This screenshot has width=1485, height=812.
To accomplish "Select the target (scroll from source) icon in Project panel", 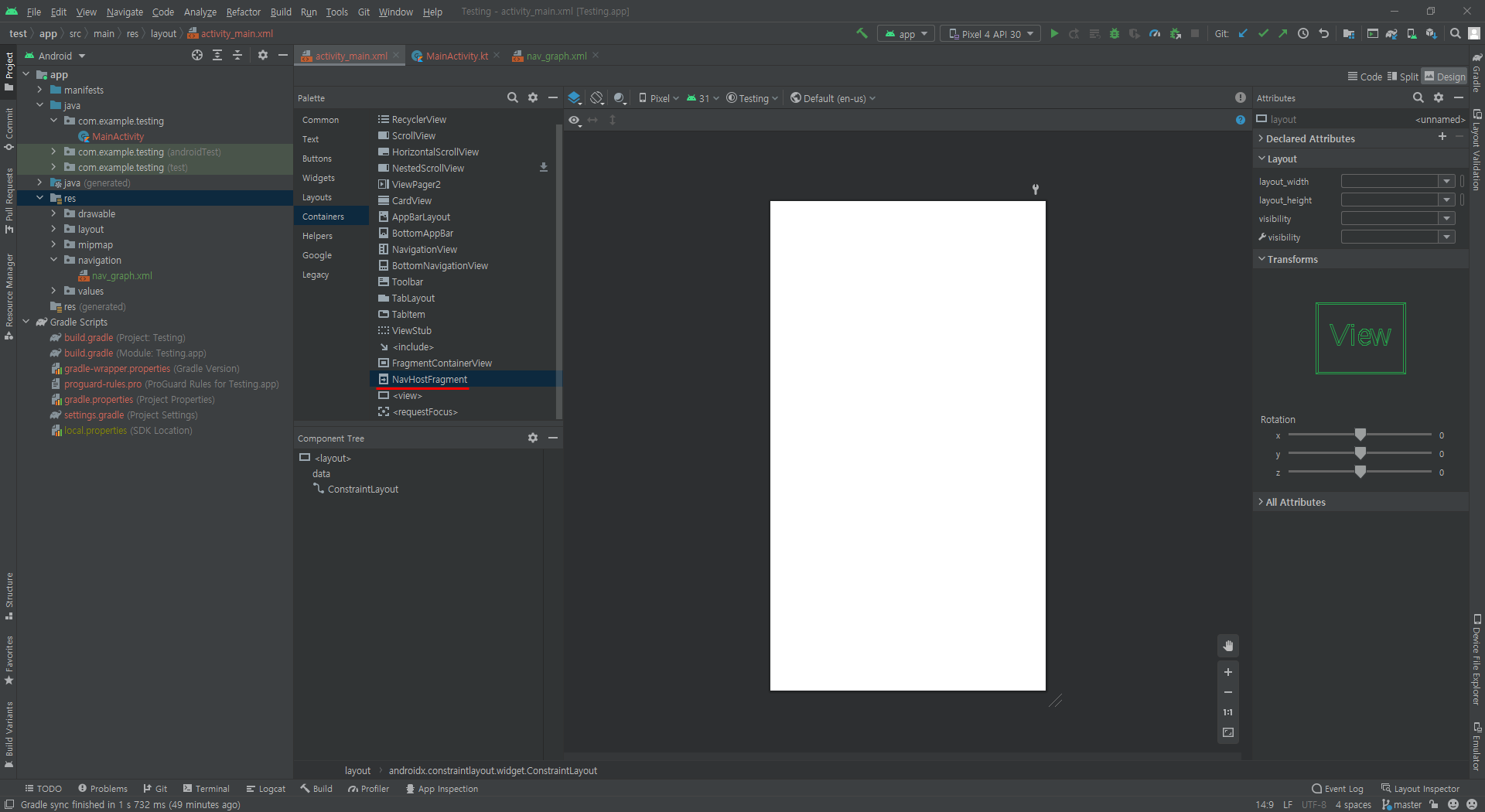I will pos(197,55).
